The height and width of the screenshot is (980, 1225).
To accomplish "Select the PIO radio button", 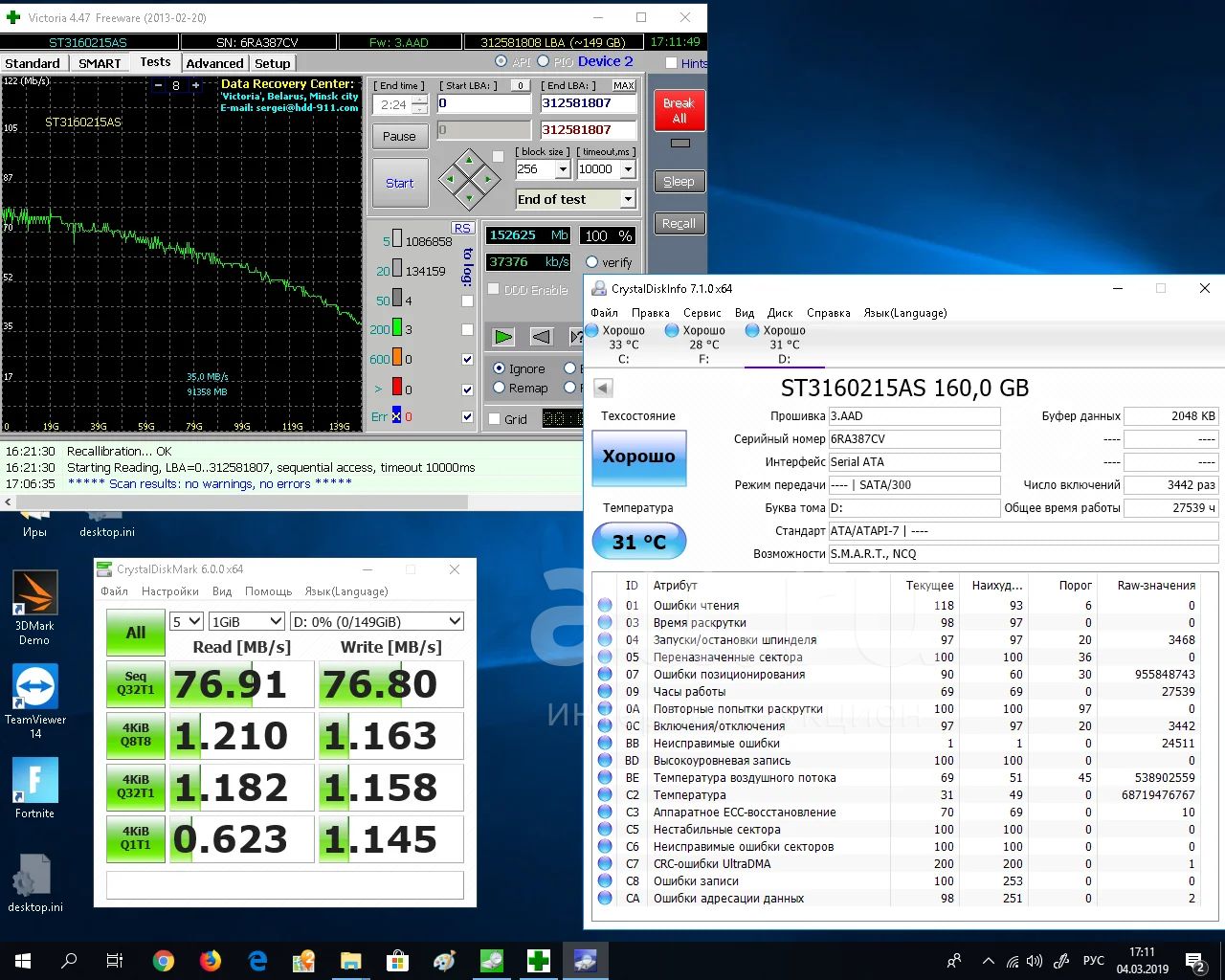I will coord(543,61).
